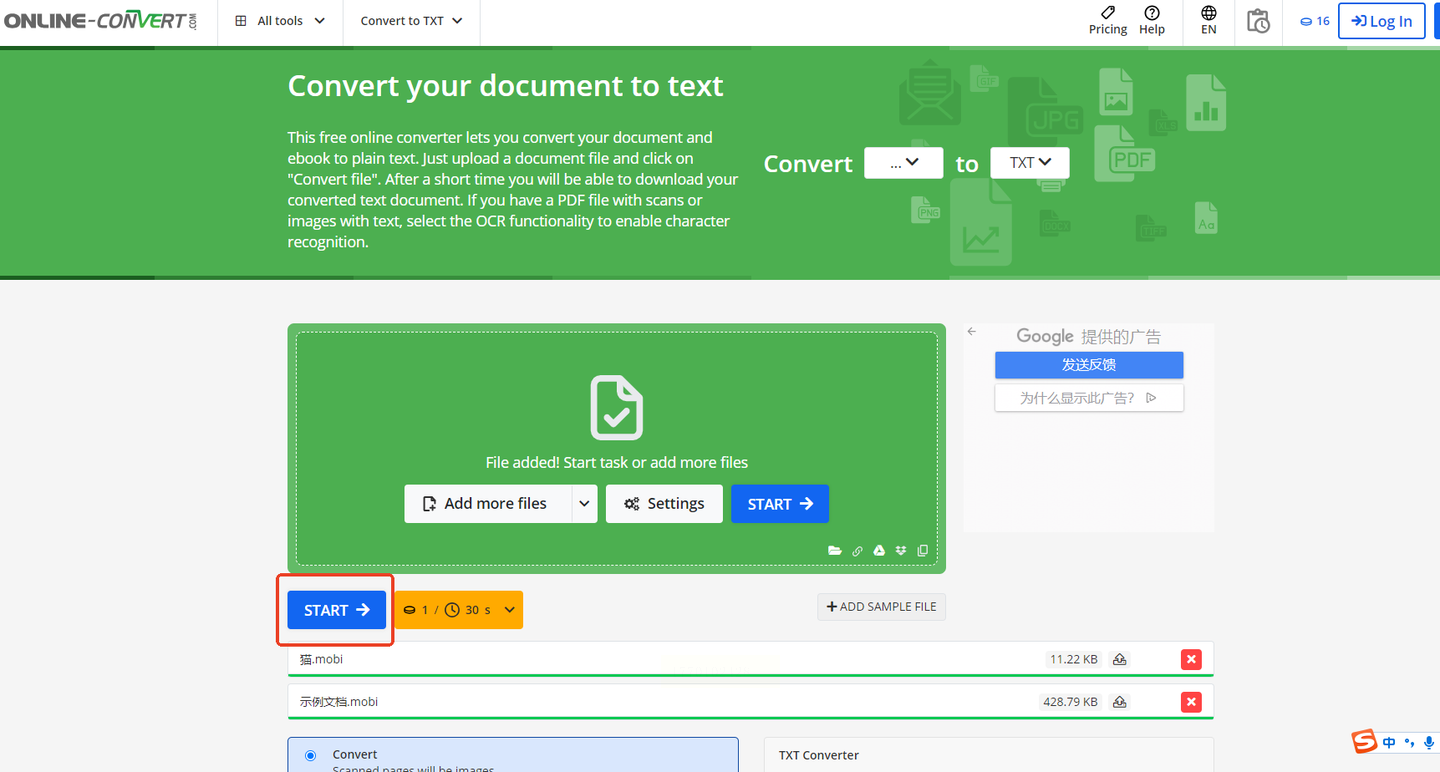Viewport: 1440px width, 772px height.
Task: Click the EN language selector
Action: 1209,20
